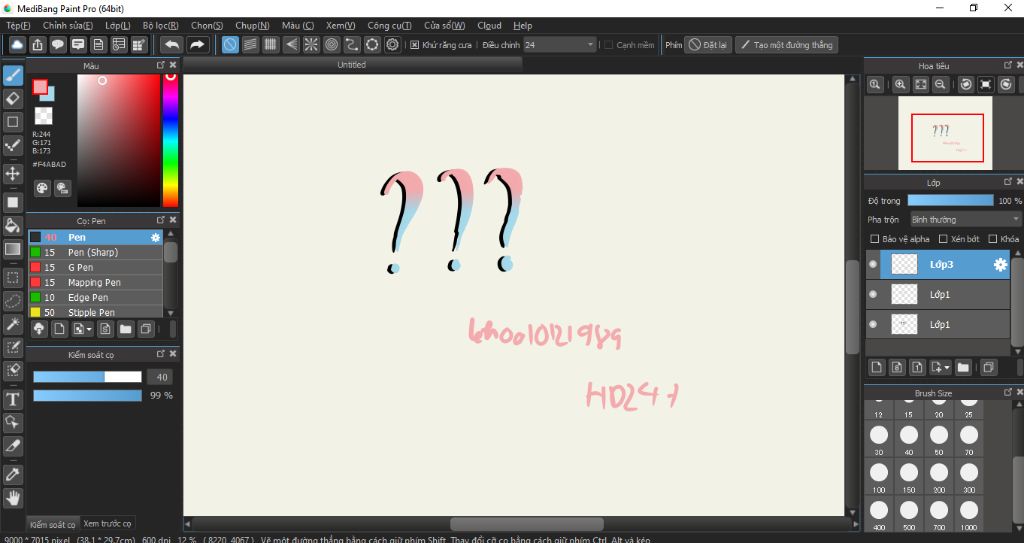Click the Đặt lại button
This screenshot has height=543, width=1024.
pyautogui.click(x=708, y=45)
